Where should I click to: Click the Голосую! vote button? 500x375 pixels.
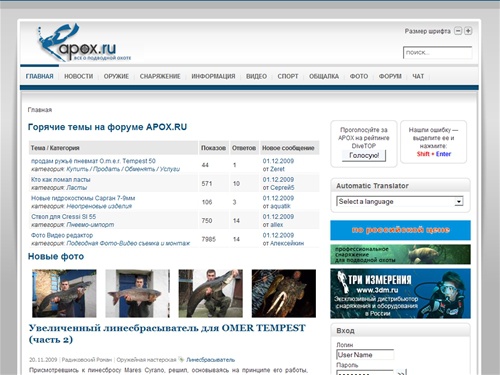pyautogui.click(x=364, y=155)
